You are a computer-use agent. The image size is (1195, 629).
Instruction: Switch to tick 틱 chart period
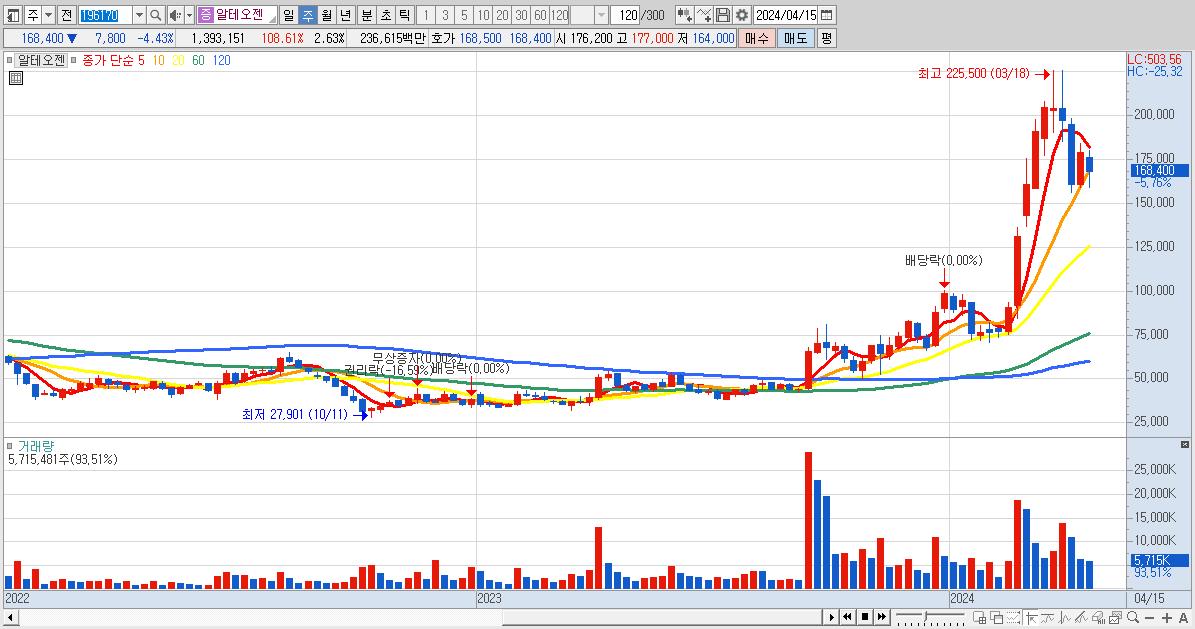(x=405, y=14)
